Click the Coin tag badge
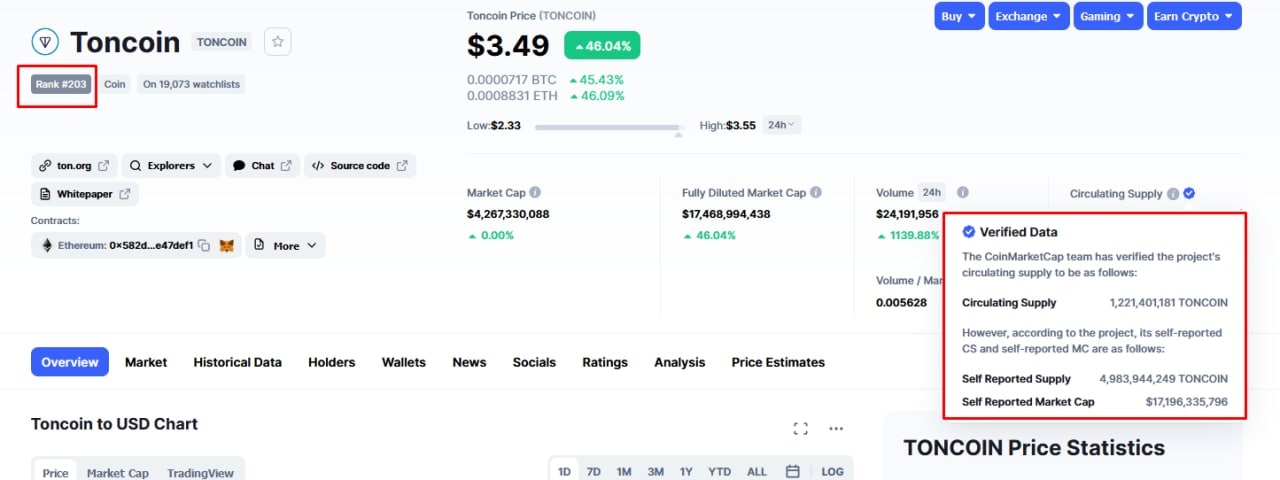The height and width of the screenshot is (480, 1280). pos(115,84)
